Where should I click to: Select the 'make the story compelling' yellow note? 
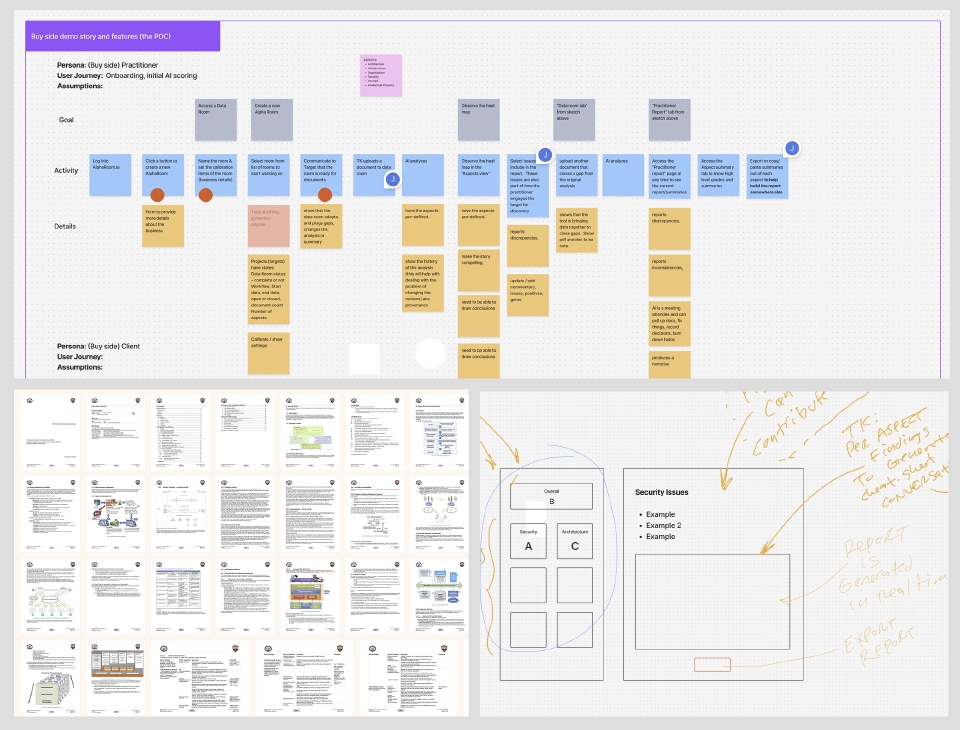click(x=479, y=271)
